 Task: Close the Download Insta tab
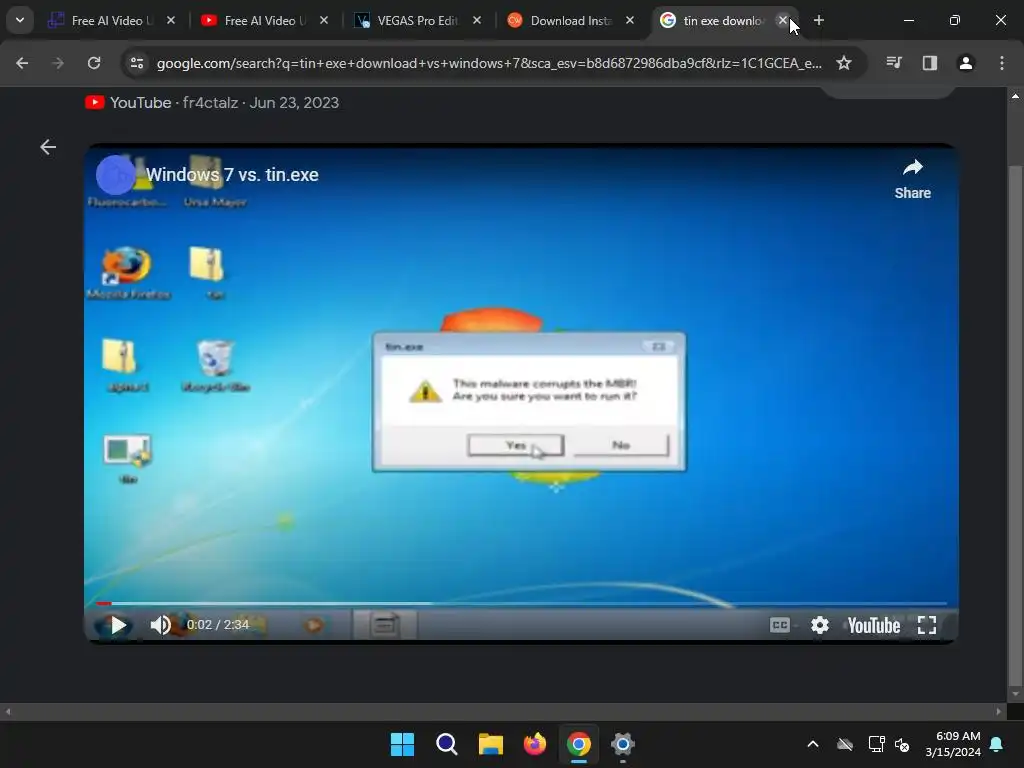630,20
